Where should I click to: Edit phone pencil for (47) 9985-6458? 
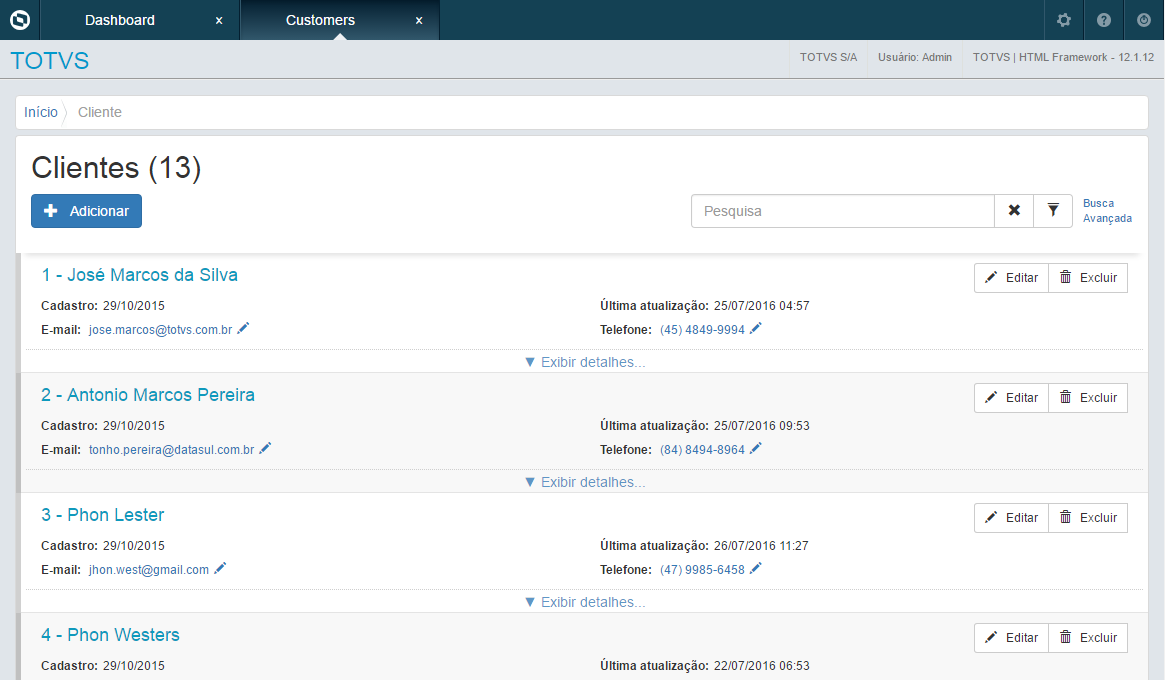click(756, 569)
